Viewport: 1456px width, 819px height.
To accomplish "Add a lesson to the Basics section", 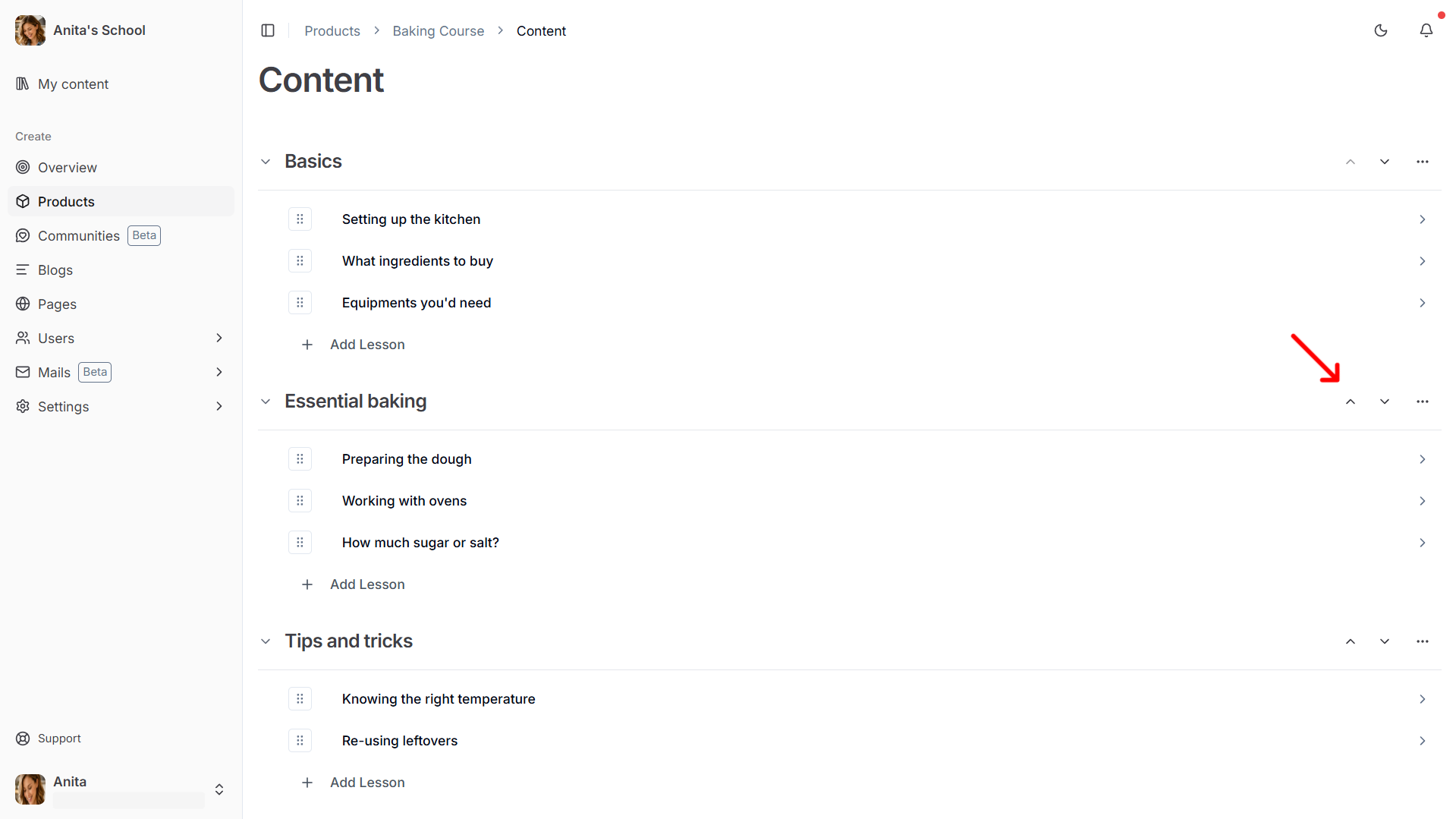I will (367, 345).
